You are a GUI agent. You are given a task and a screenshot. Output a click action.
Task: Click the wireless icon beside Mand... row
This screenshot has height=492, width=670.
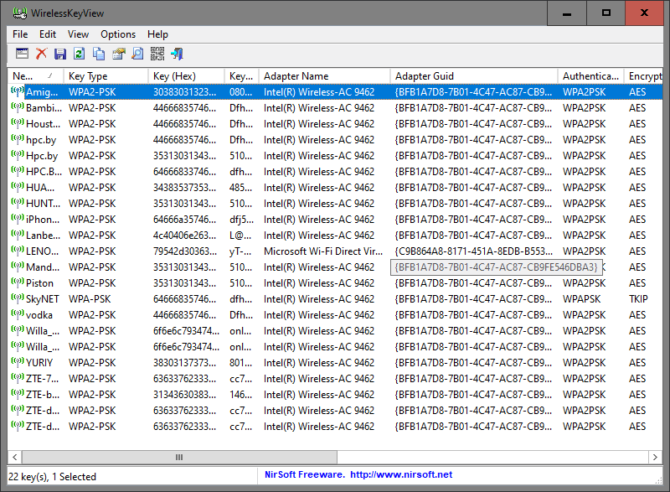coord(18,267)
